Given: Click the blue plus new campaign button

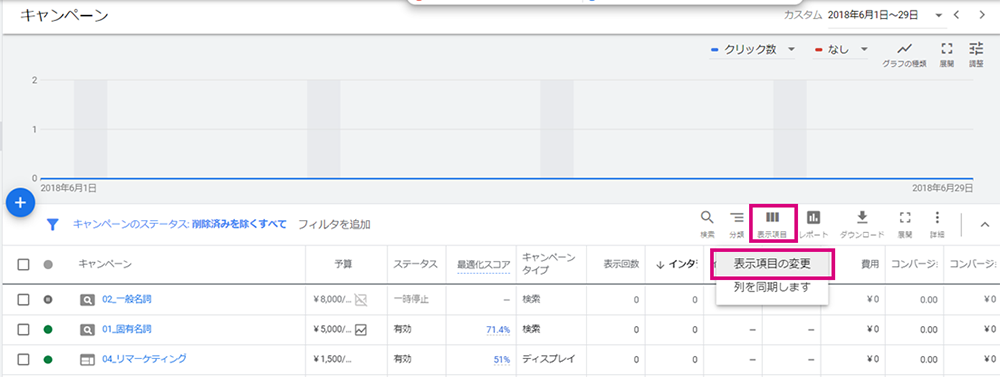Looking at the screenshot, I should pyautogui.click(x=20, y=203).
